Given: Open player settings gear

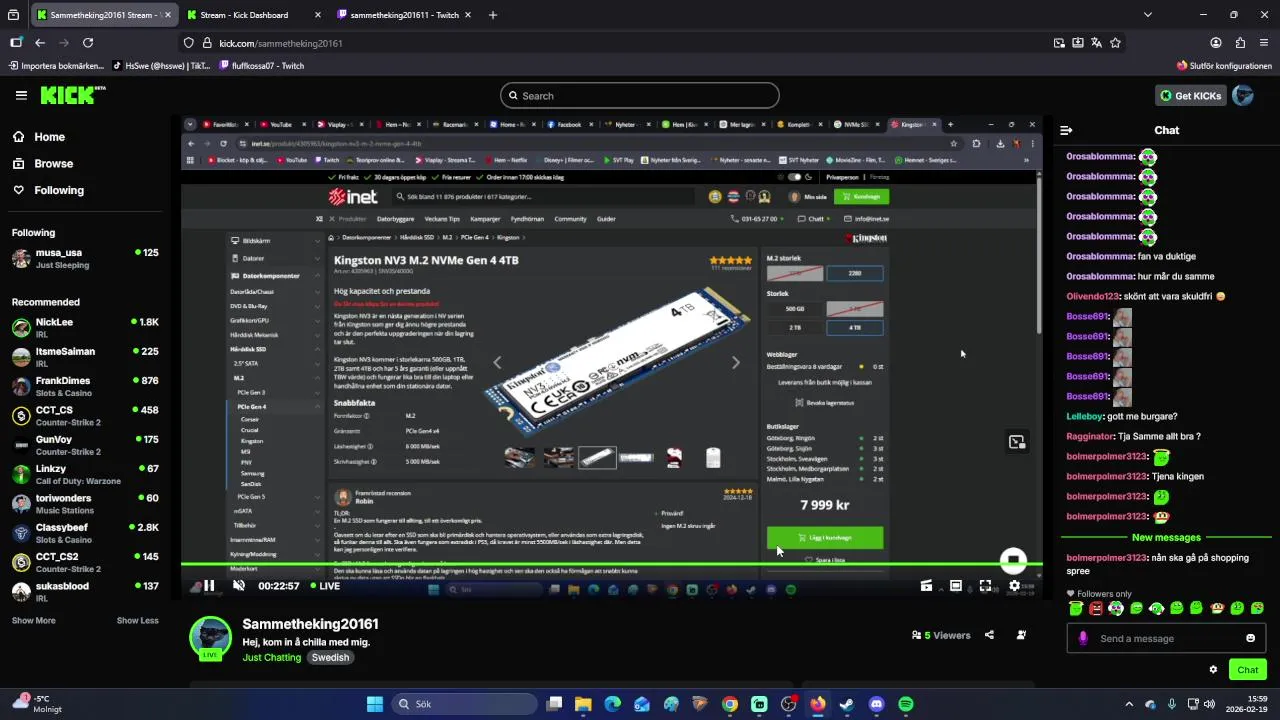Looking at the screenshot, I should (1015, 586).
